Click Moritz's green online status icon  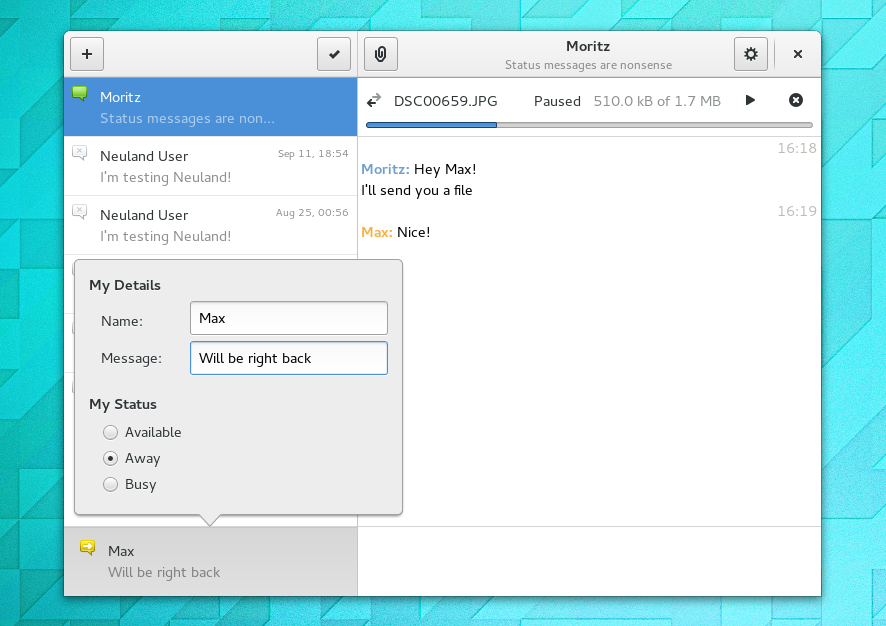click(x=80, y=94)
